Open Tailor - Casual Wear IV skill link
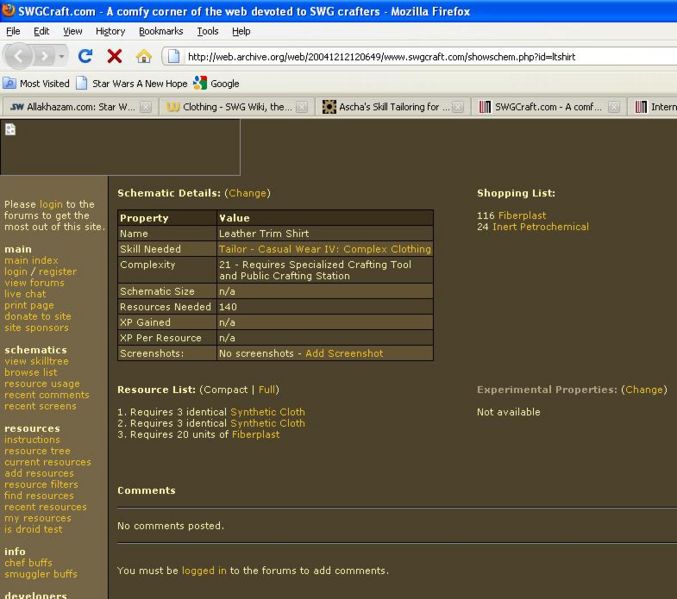 coord(325,249)
